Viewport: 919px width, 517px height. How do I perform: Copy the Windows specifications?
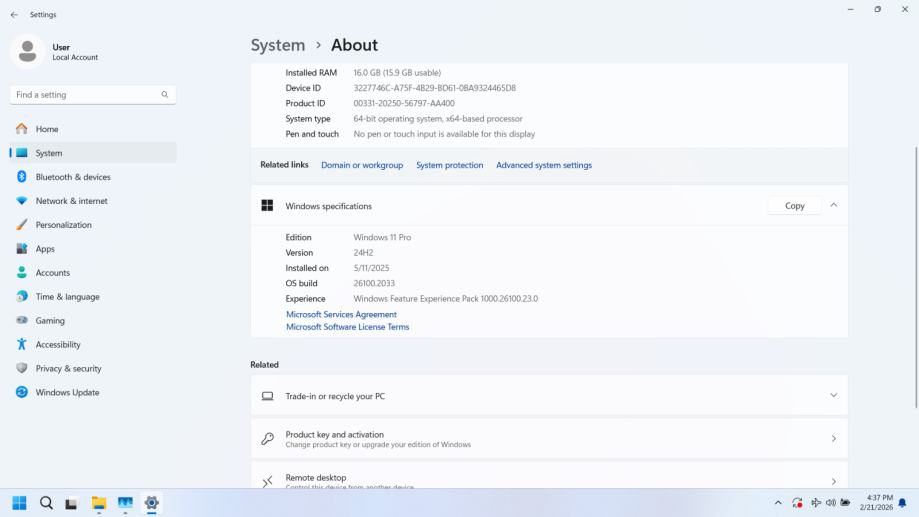(794, 206)
